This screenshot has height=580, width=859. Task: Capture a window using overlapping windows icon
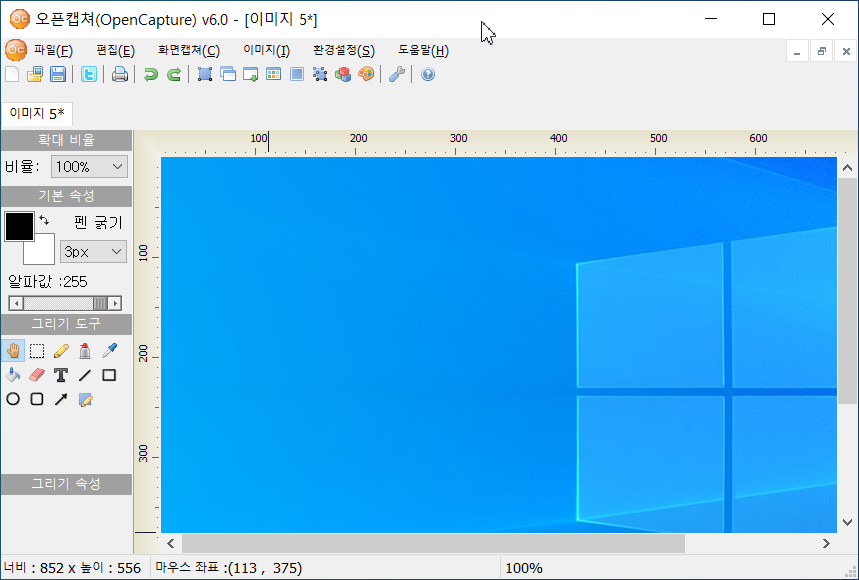coord(228,74)
